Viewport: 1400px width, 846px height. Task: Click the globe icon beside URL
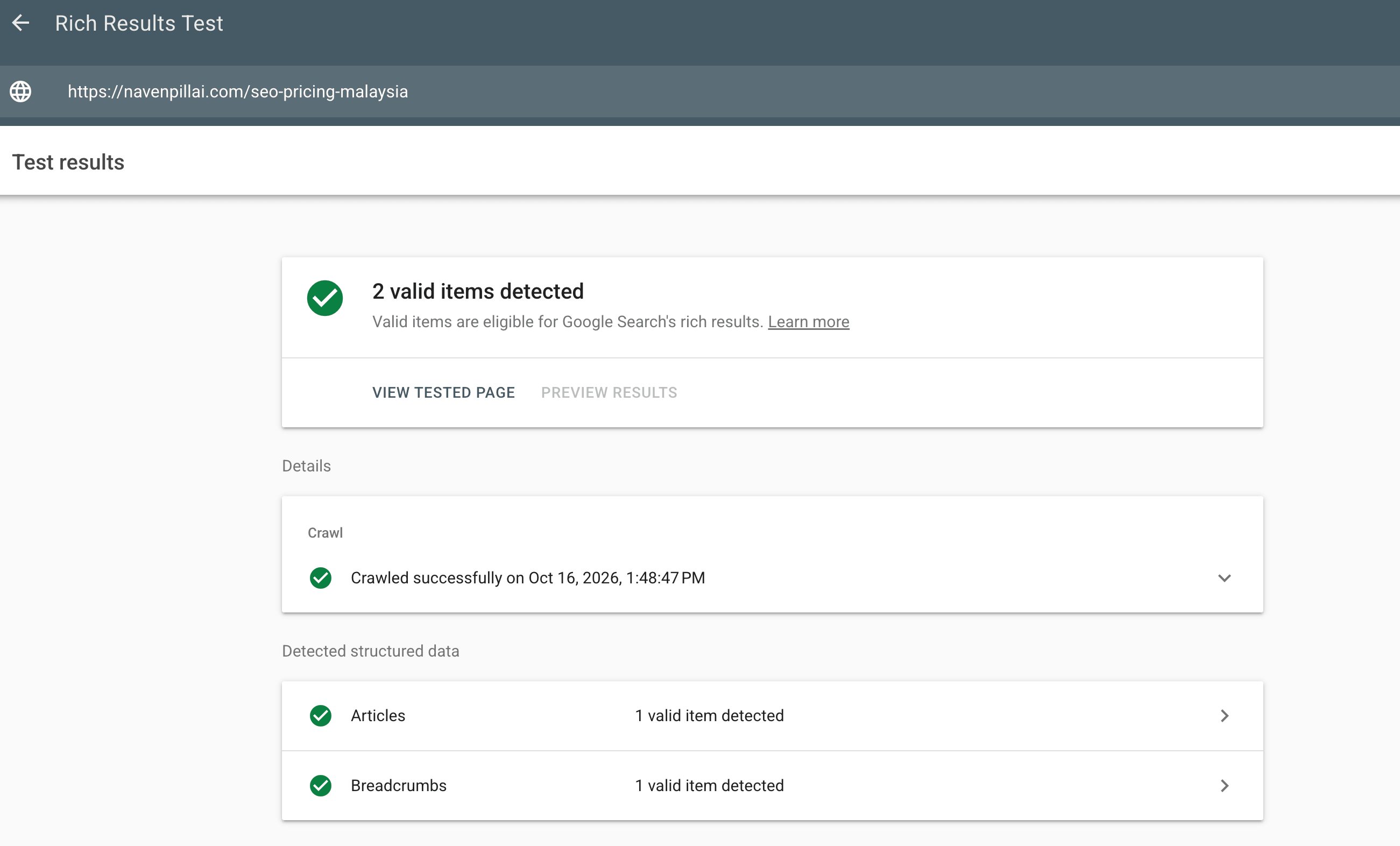(20, 91)
